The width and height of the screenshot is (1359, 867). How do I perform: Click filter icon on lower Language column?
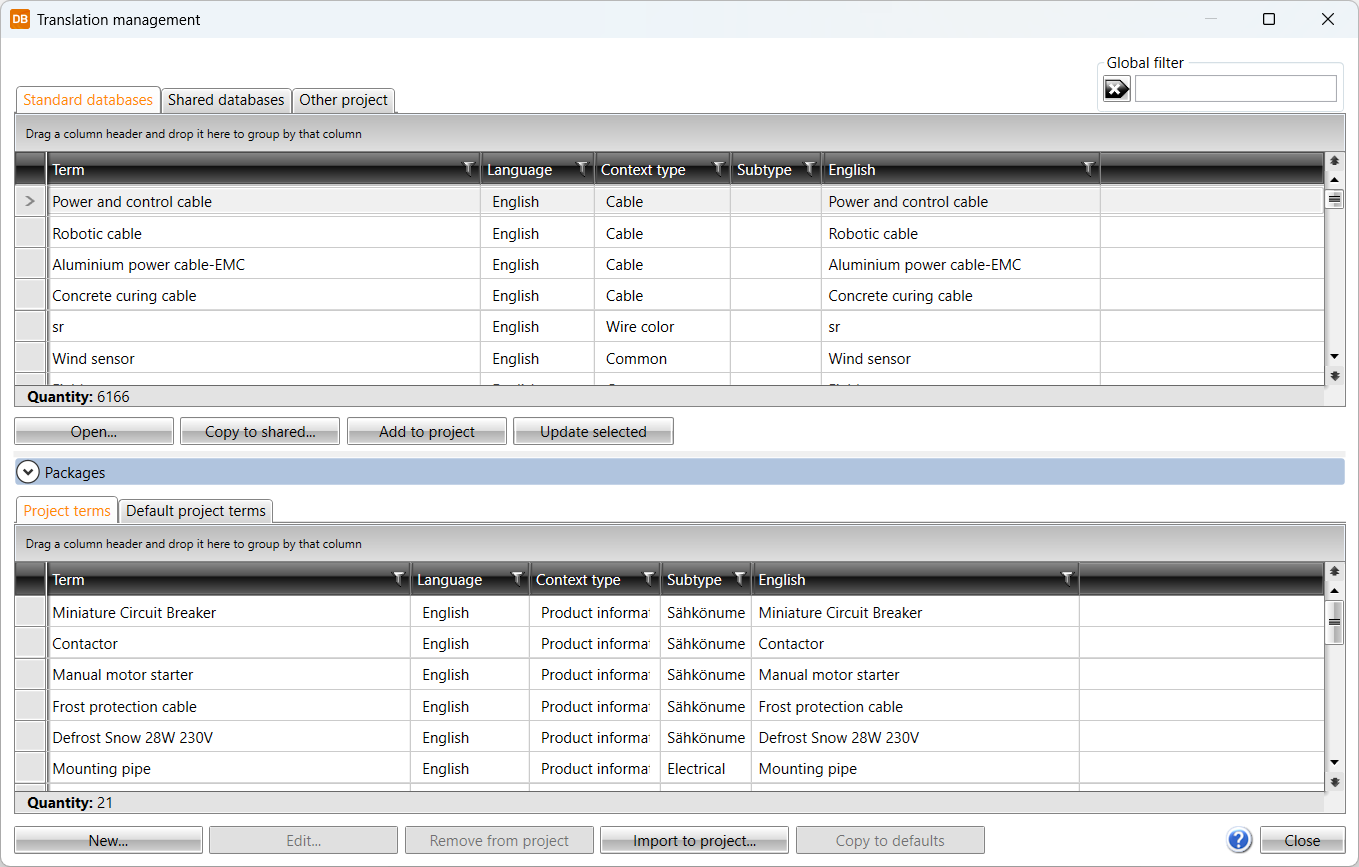coord(517,579)
